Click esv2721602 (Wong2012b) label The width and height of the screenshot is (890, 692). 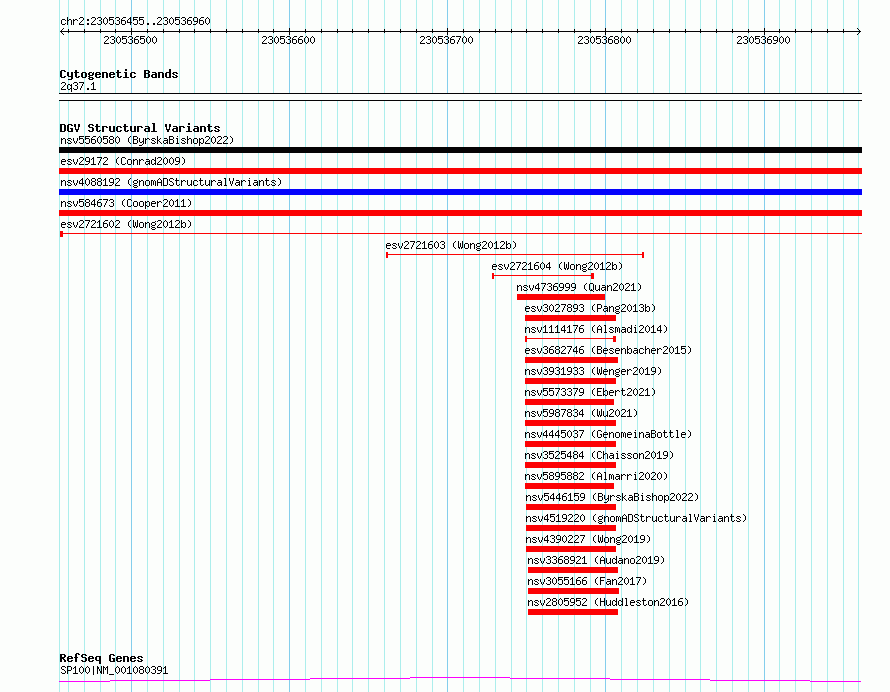pos(126,224)
